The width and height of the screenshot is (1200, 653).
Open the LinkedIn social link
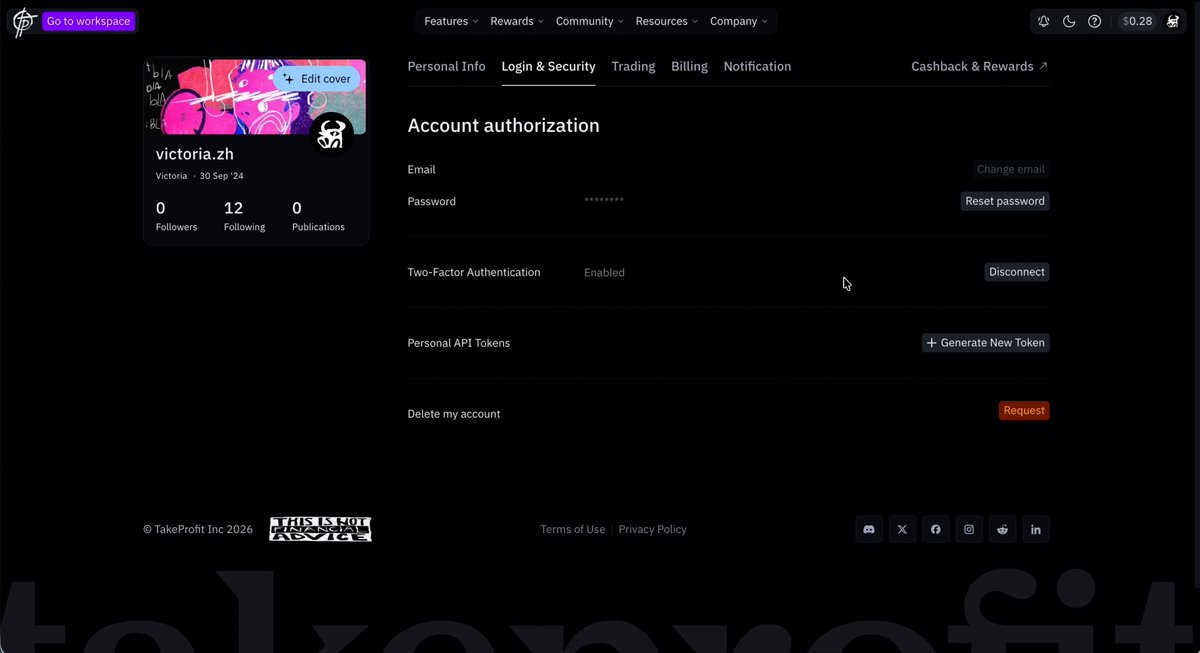1036,529
